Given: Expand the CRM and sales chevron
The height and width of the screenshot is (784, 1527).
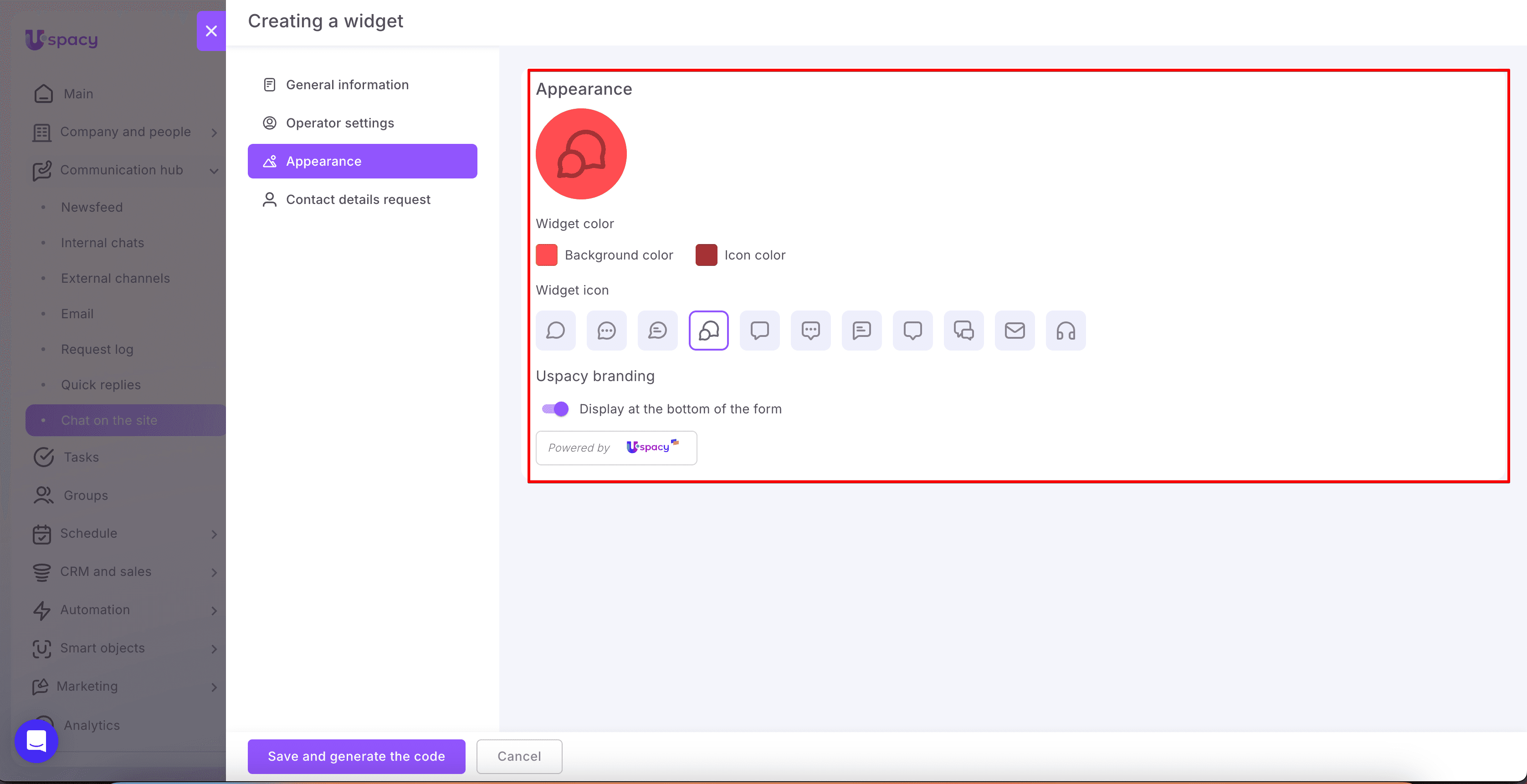Looking at the screenshot, I should point(214,572).
